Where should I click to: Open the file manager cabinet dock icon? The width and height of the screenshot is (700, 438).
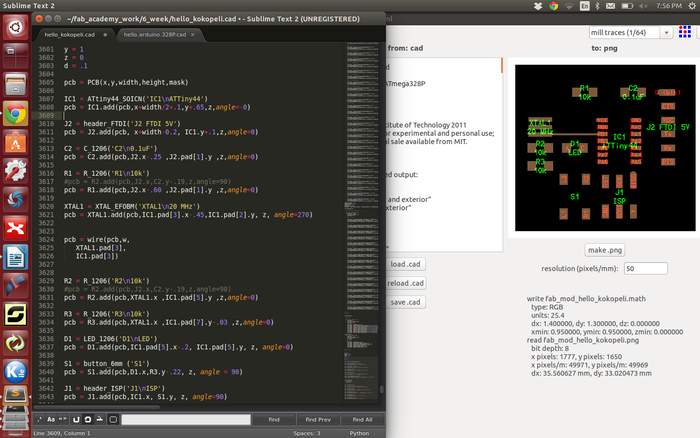16,84
